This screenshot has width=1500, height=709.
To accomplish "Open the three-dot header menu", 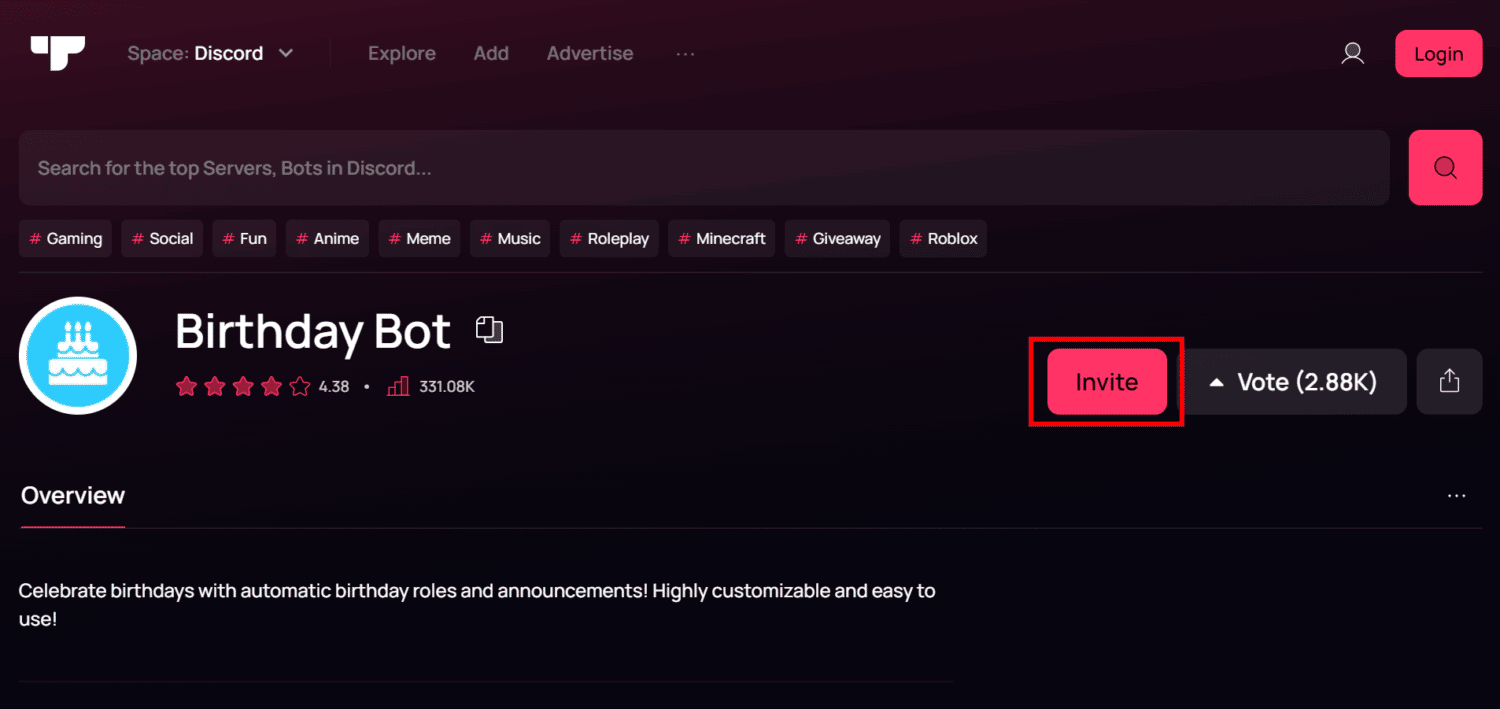I will pyautogui.click(x=685, y=53).
